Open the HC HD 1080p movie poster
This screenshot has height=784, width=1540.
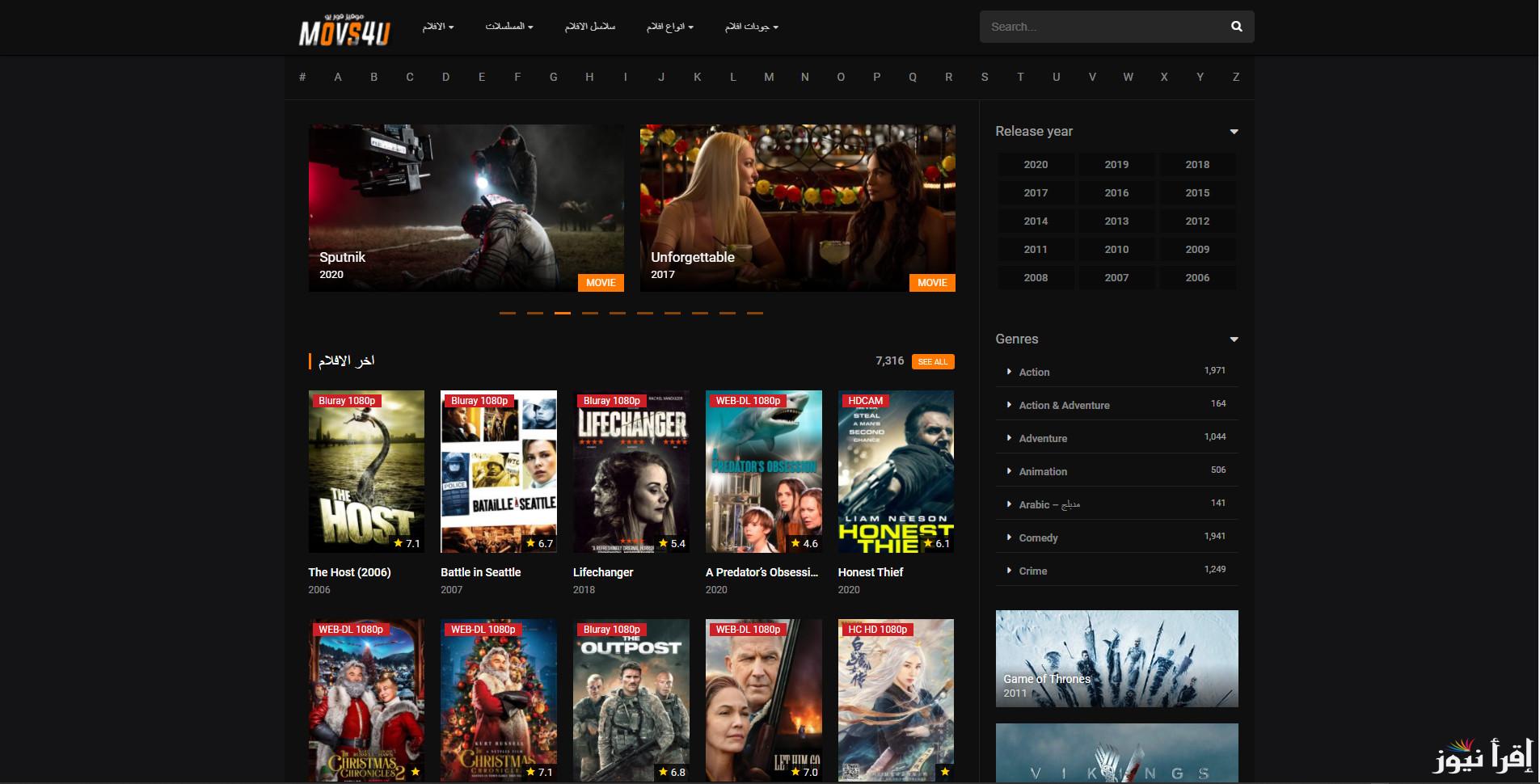[896, 701]
